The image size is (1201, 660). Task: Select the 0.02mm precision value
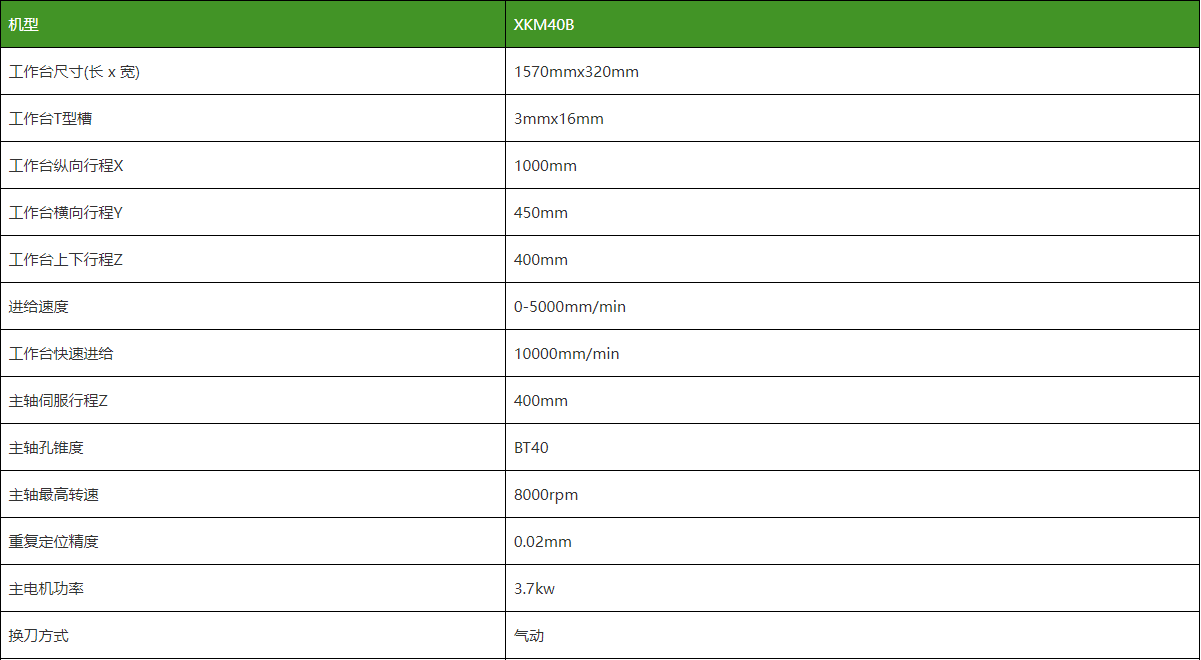coord(543,542)
